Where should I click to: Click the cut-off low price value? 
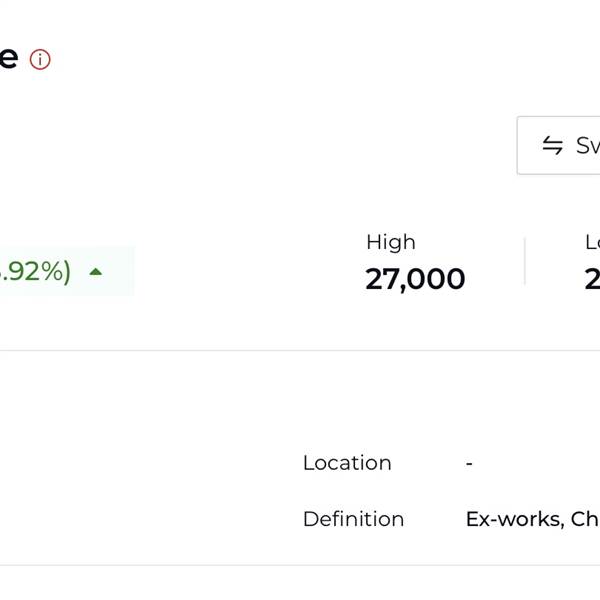[592, 279]
